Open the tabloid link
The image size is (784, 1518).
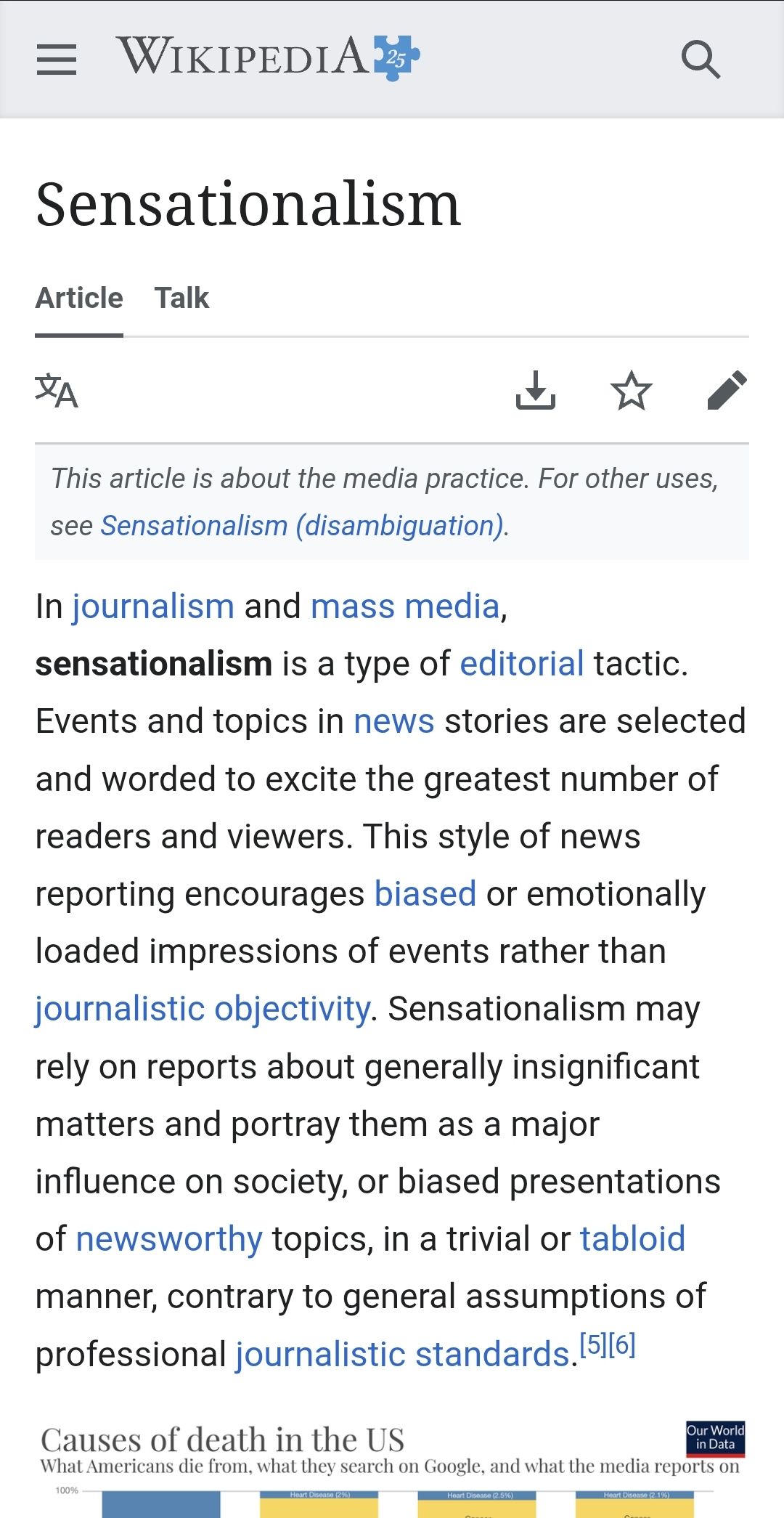632,1239
